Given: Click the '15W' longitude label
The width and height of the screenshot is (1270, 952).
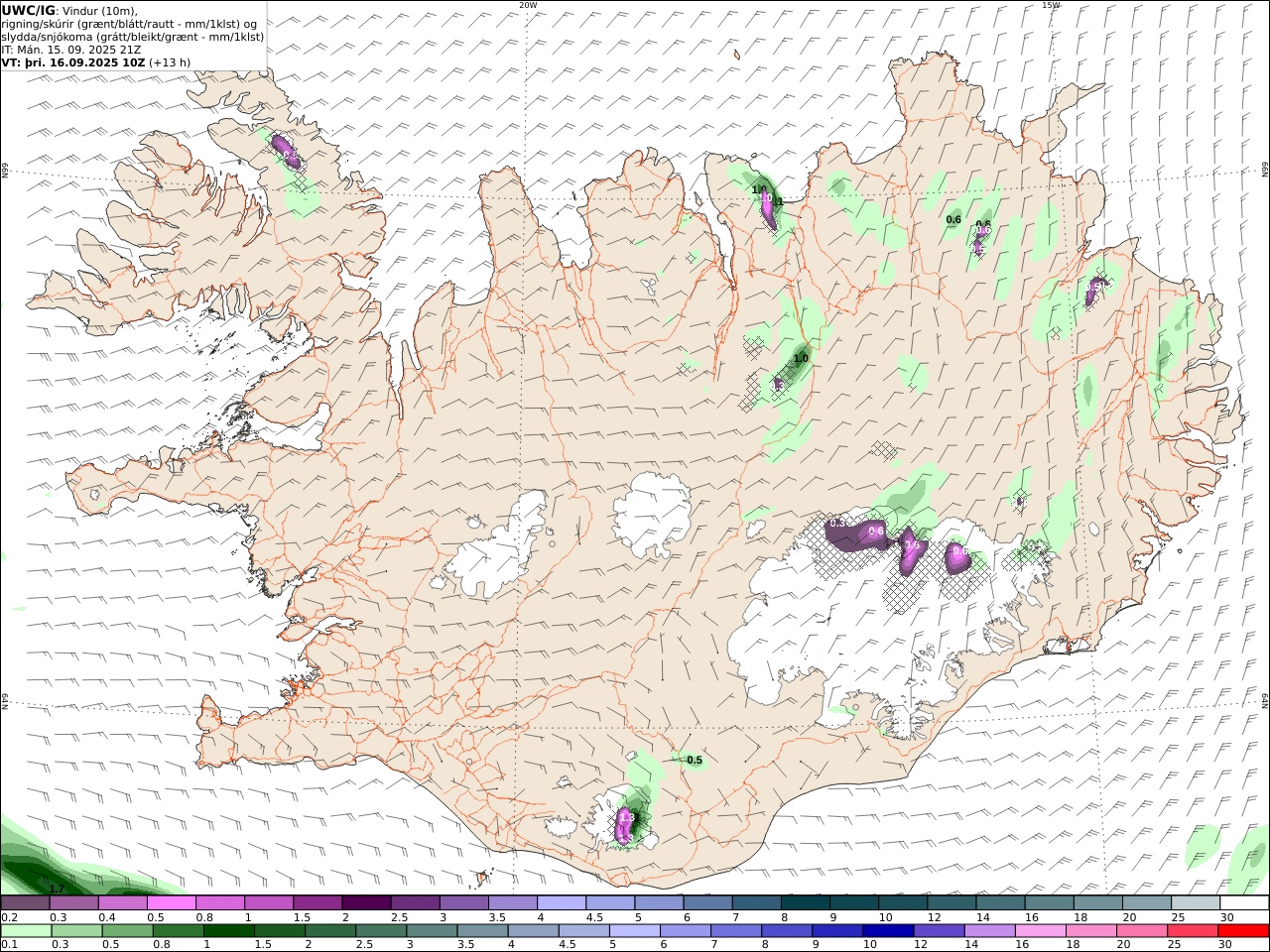Looking at the screenshot, I should tap(1051, 5).
